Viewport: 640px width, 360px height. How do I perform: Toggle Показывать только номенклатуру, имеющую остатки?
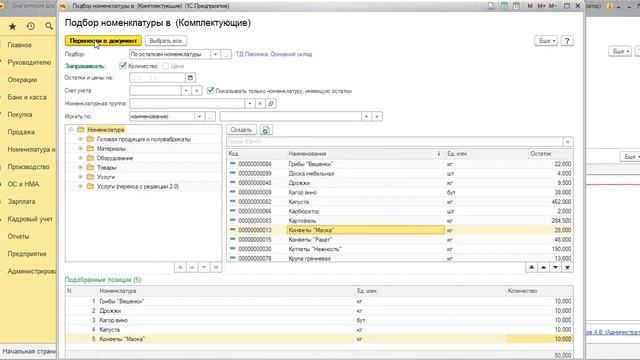pyautogui.click(x=210, y=91)
